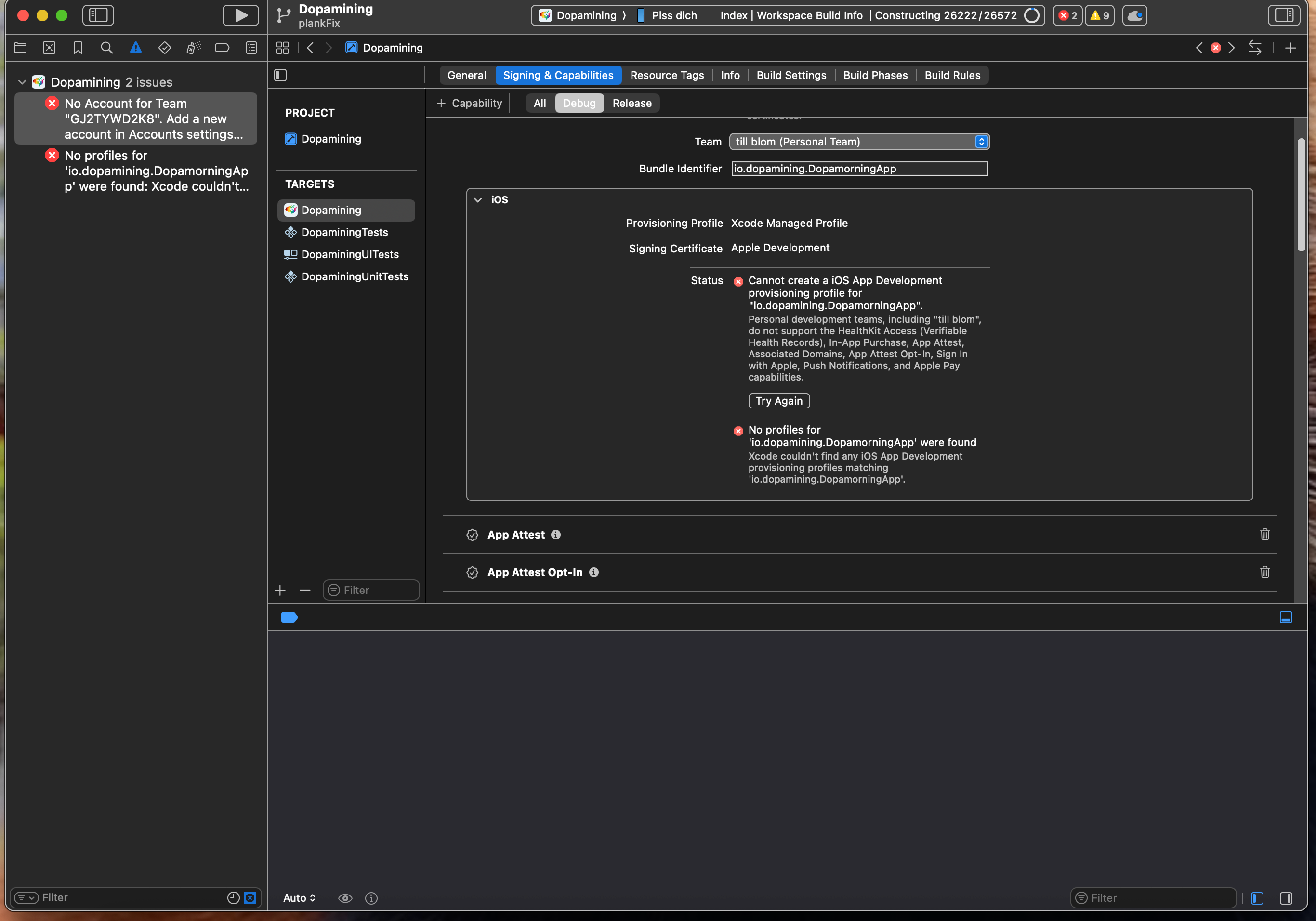This screenshot has width=1316, height=921.
Task: Click the Try Again button
Action: (x=779, y=401)
